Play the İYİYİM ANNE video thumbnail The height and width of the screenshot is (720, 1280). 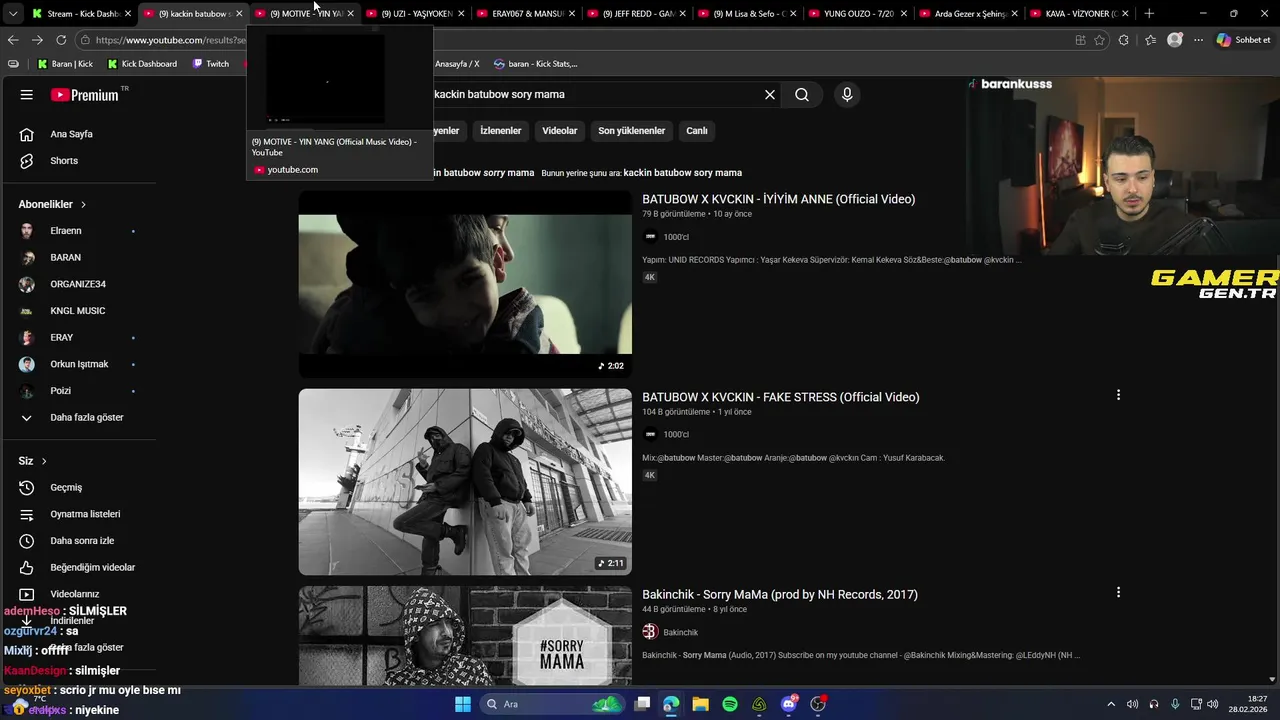pyautogui.click(x=465, y=284)
